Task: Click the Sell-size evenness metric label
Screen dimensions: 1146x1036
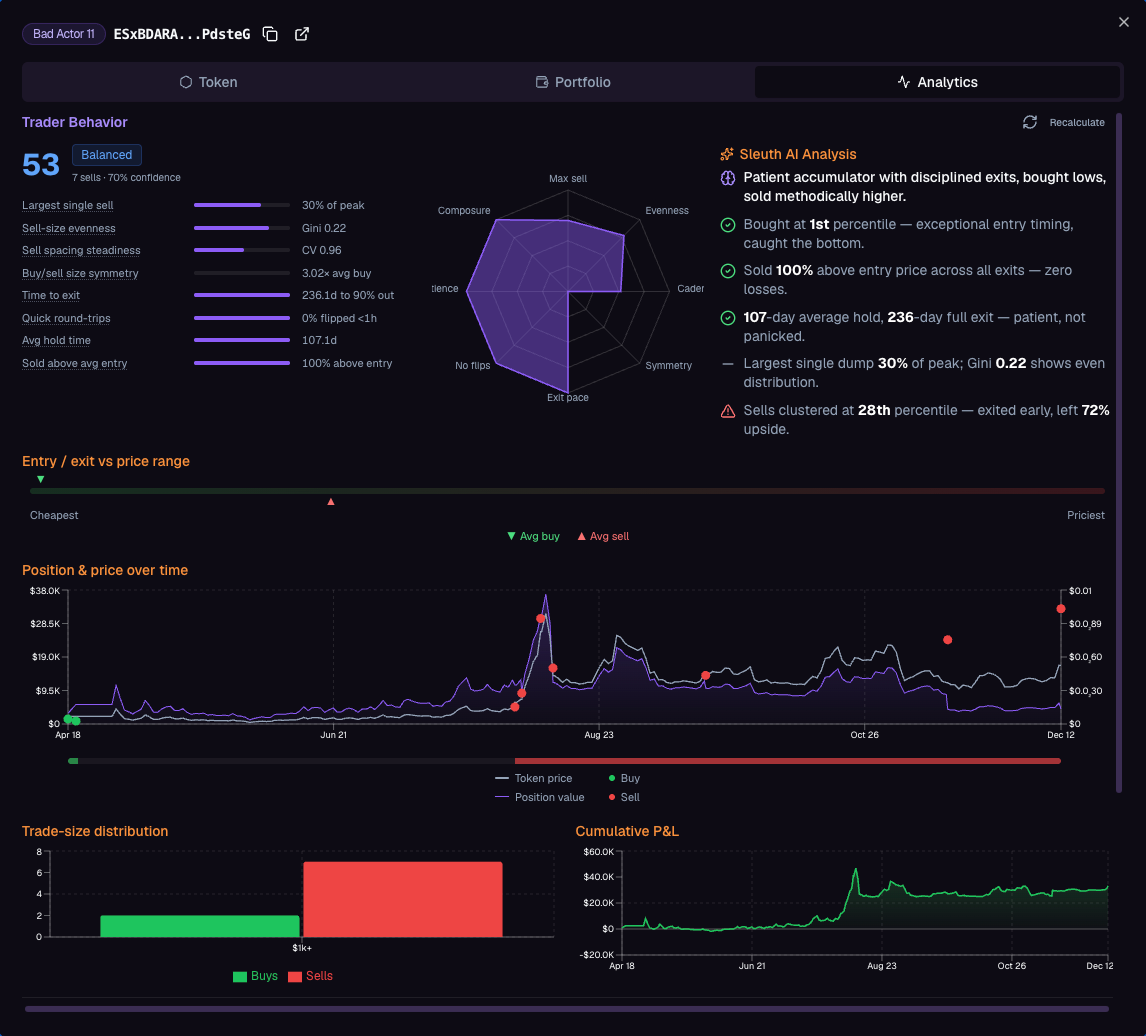Action: coord(69,228)
